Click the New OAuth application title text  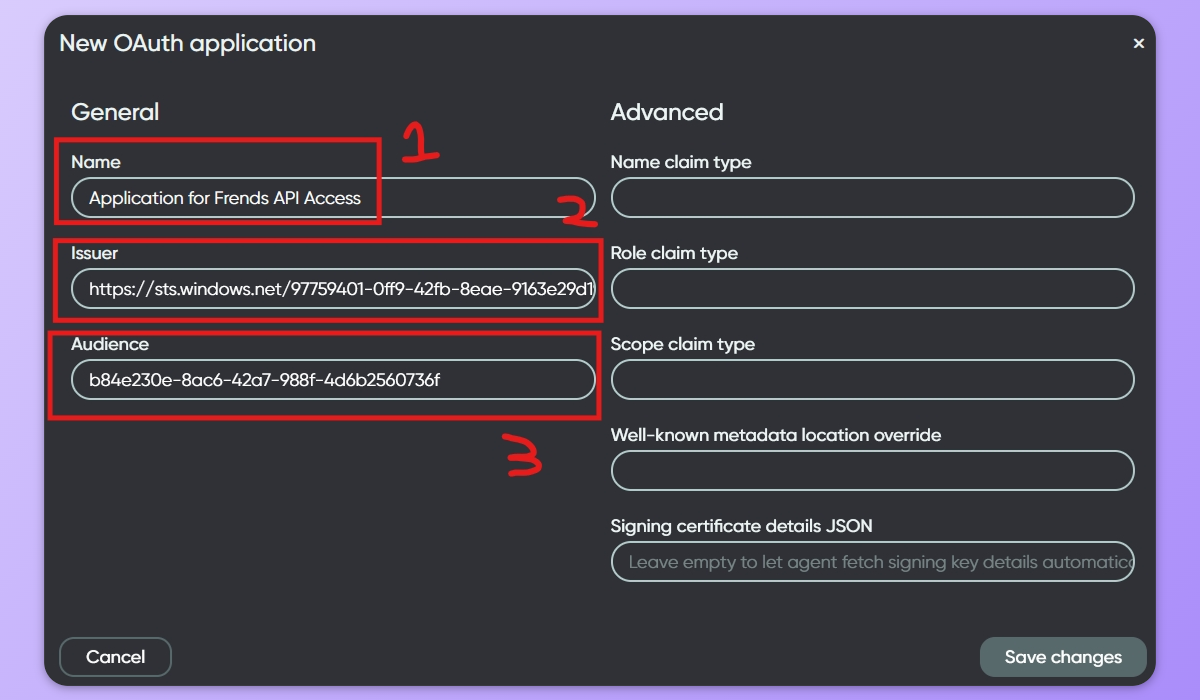coord(188,43)
